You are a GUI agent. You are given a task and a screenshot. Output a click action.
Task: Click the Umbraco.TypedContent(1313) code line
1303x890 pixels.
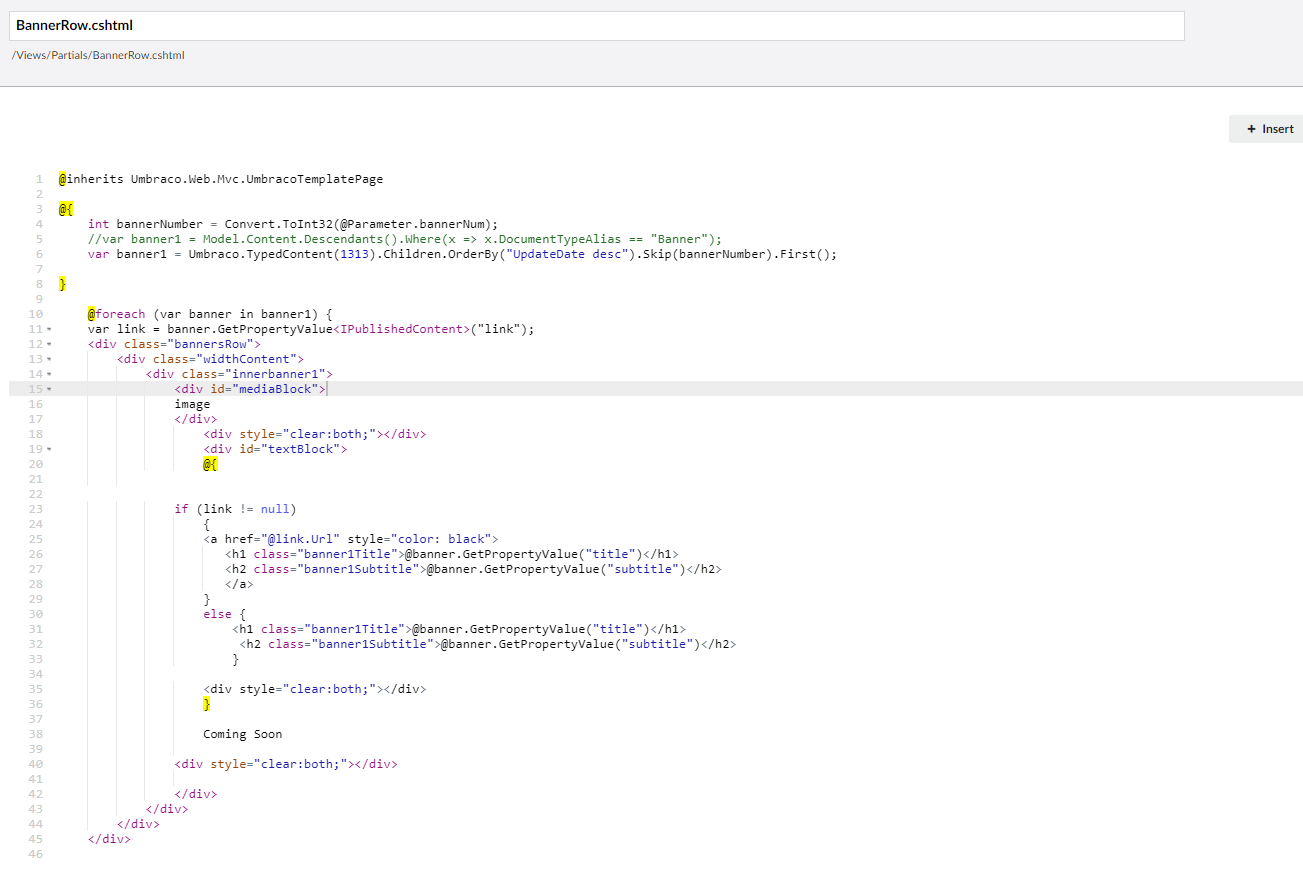[x=462, y=254]
